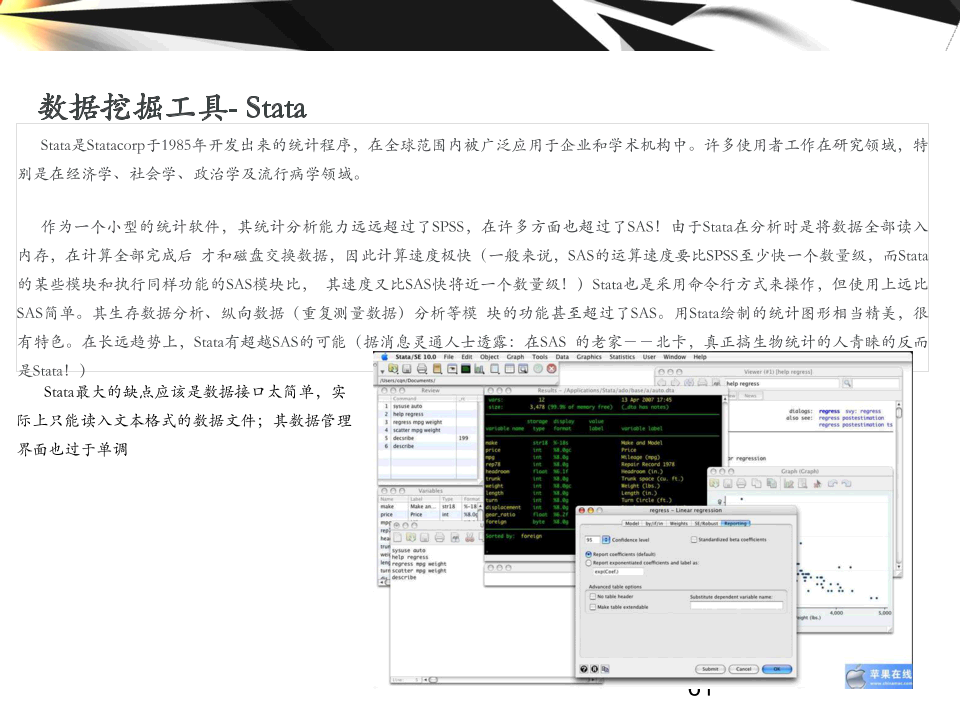This screenshot has height=720, width=960.
Task: Click the OK button in regress dialog
Action: [x=777, y=669]
